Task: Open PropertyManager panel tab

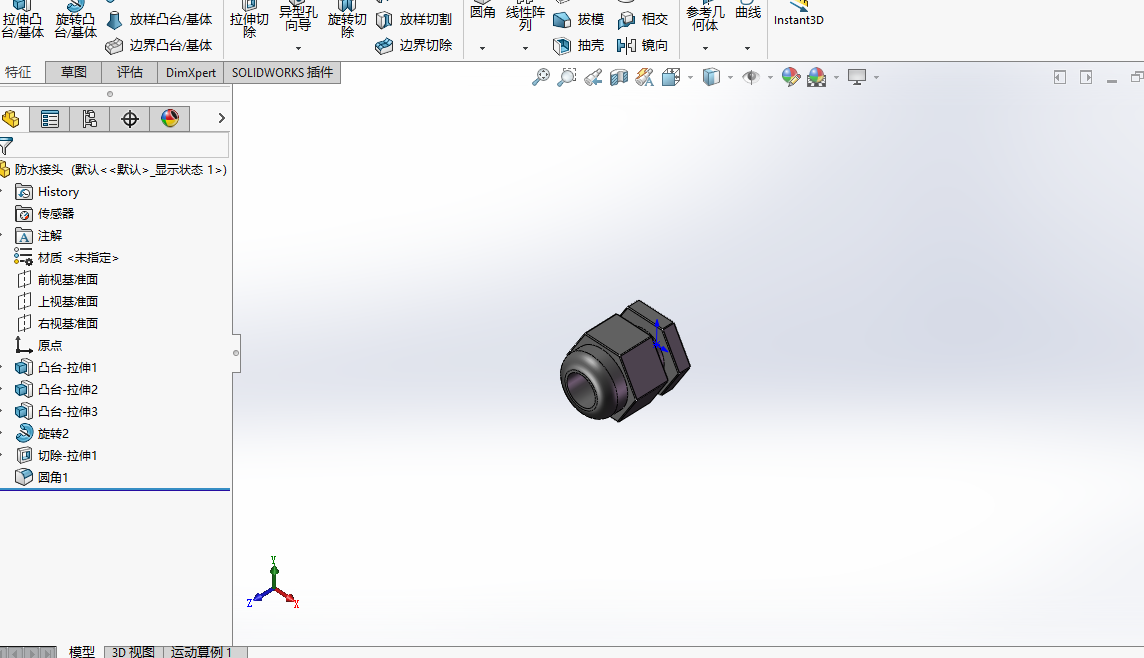Action: (50, 119)
